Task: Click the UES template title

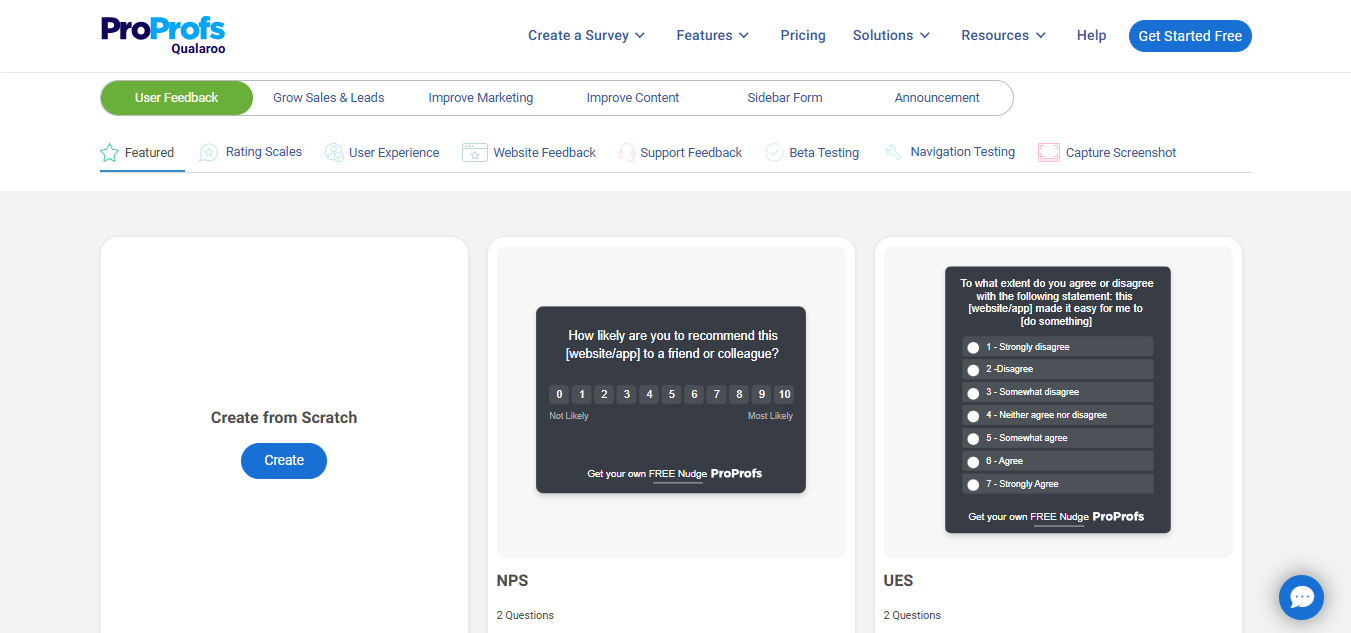Action: pyautogui.click(x=899, y=581)
